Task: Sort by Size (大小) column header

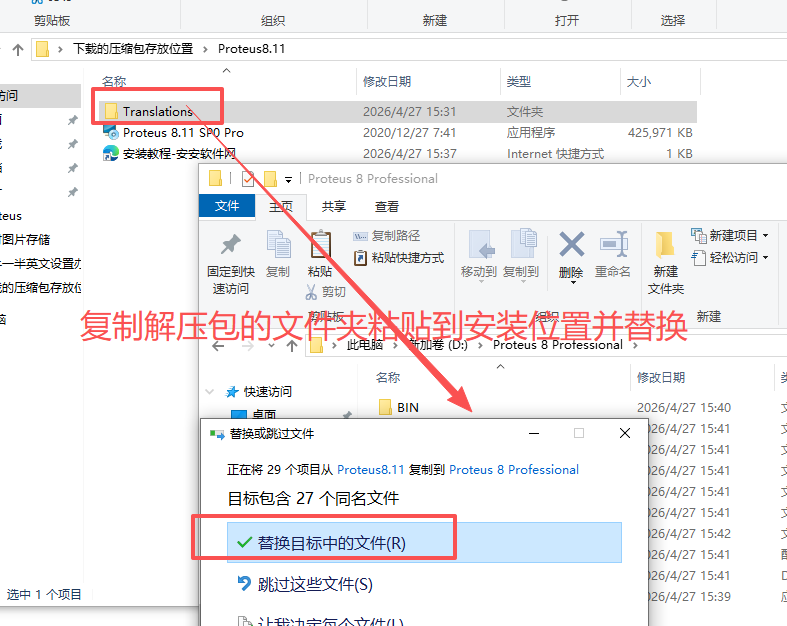Action: 638,81
